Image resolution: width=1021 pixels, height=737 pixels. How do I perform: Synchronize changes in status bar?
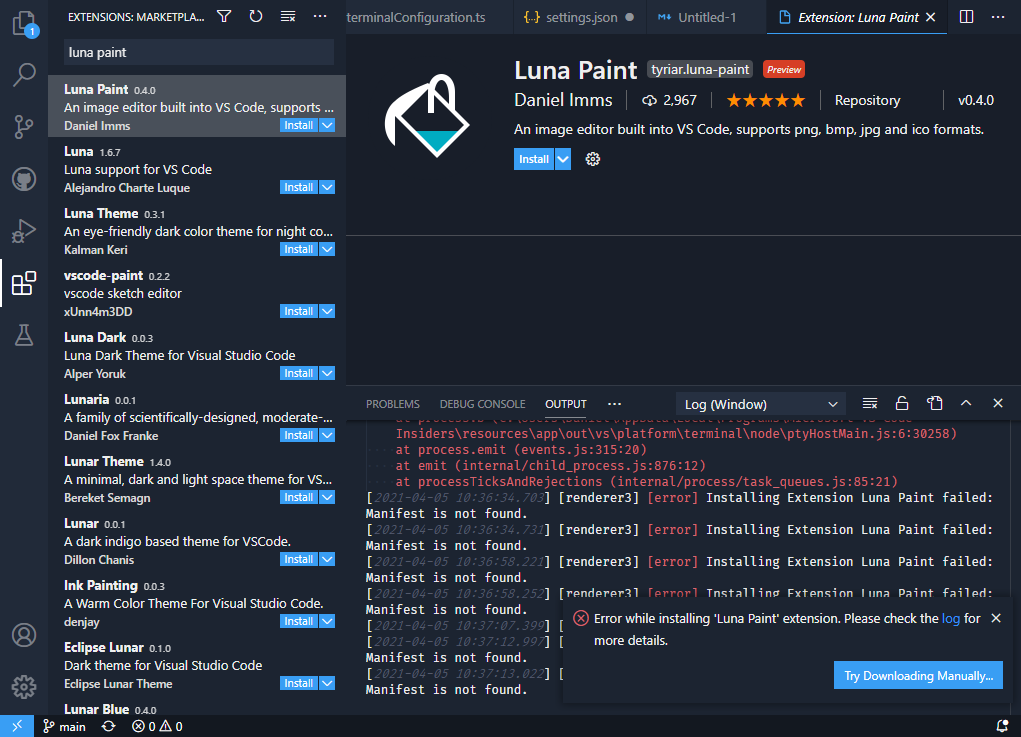pos(109,726)
